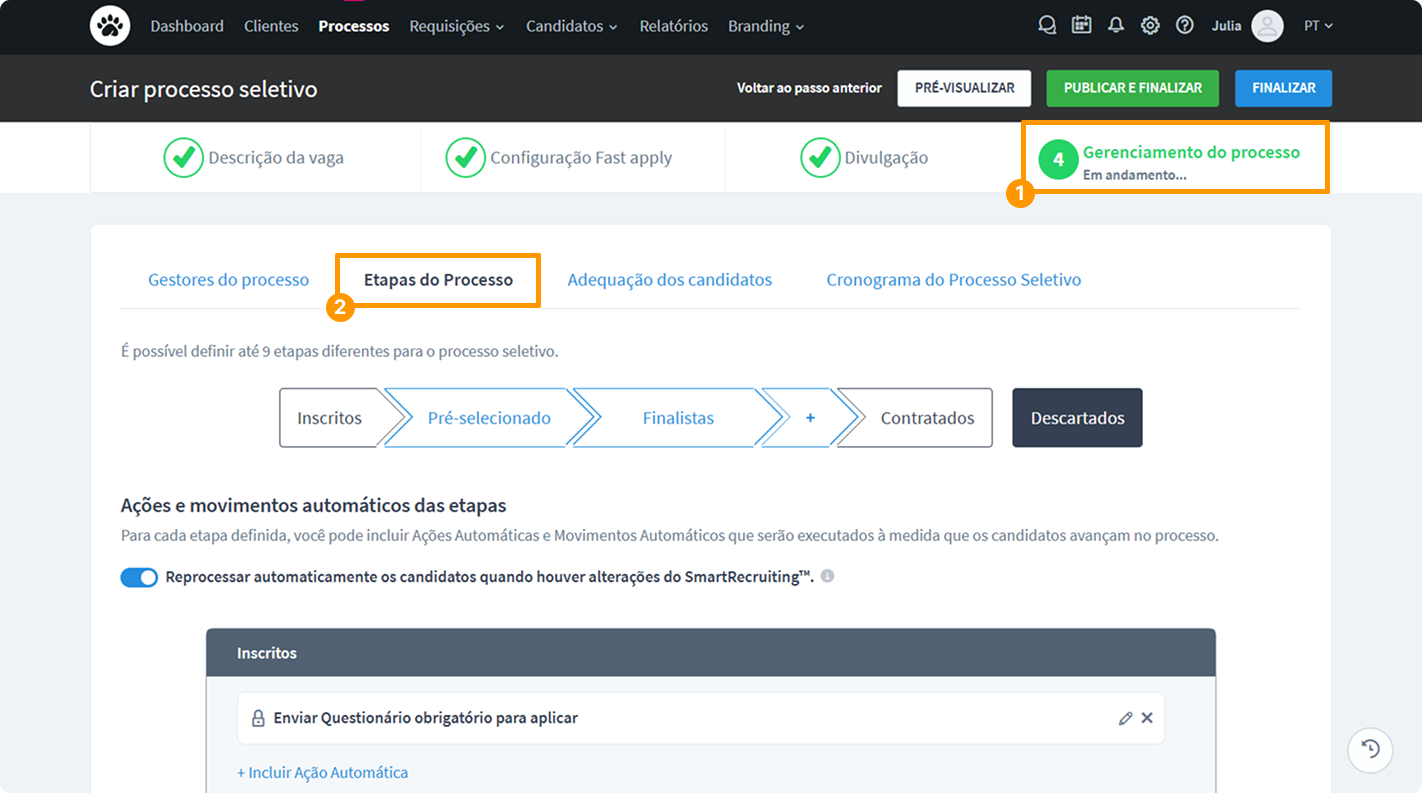The image size is (1422, 793).
Task: Open the Candidatos dropdown menu
Action: click(571, 26)
